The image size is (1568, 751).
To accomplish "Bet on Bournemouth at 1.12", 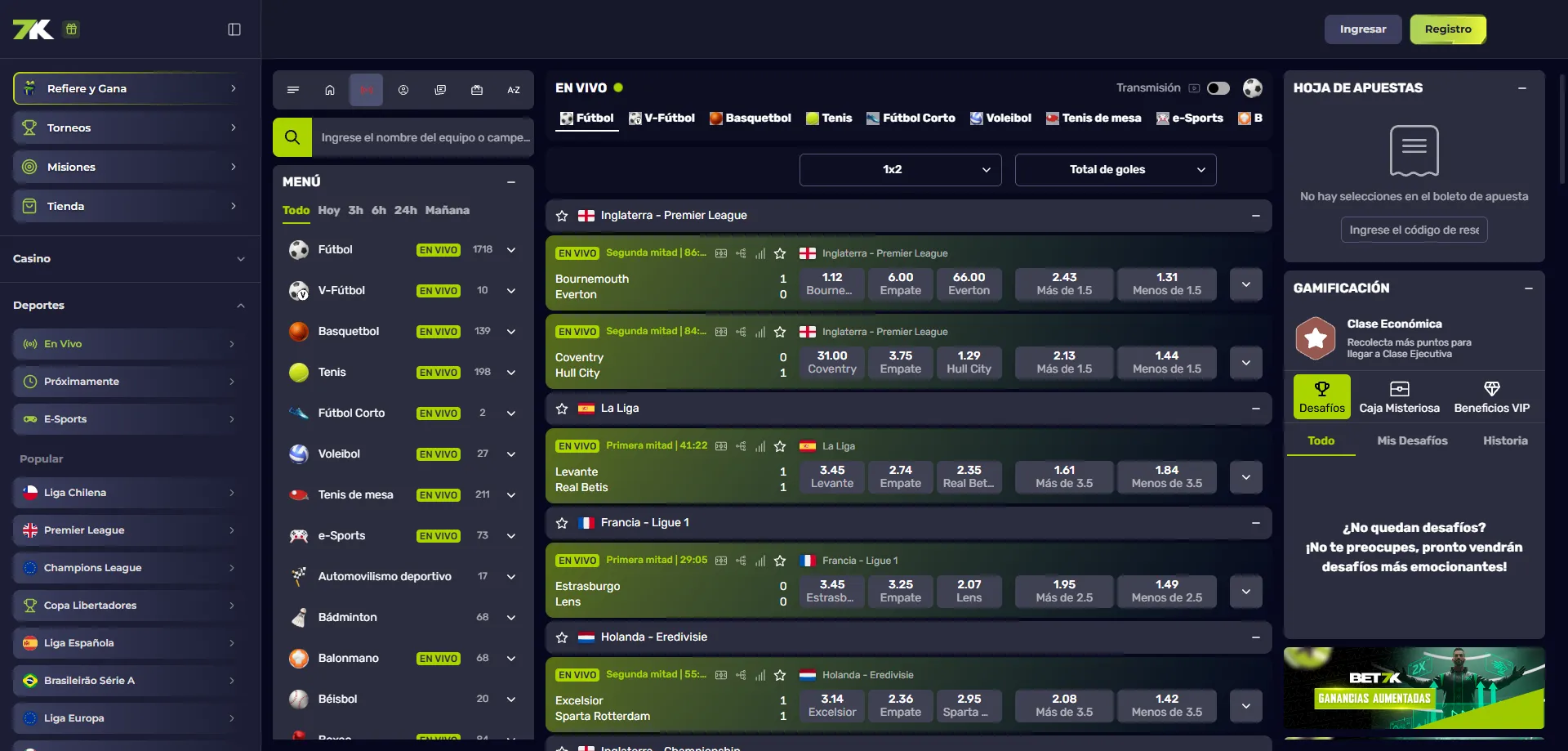I will 832,284.
